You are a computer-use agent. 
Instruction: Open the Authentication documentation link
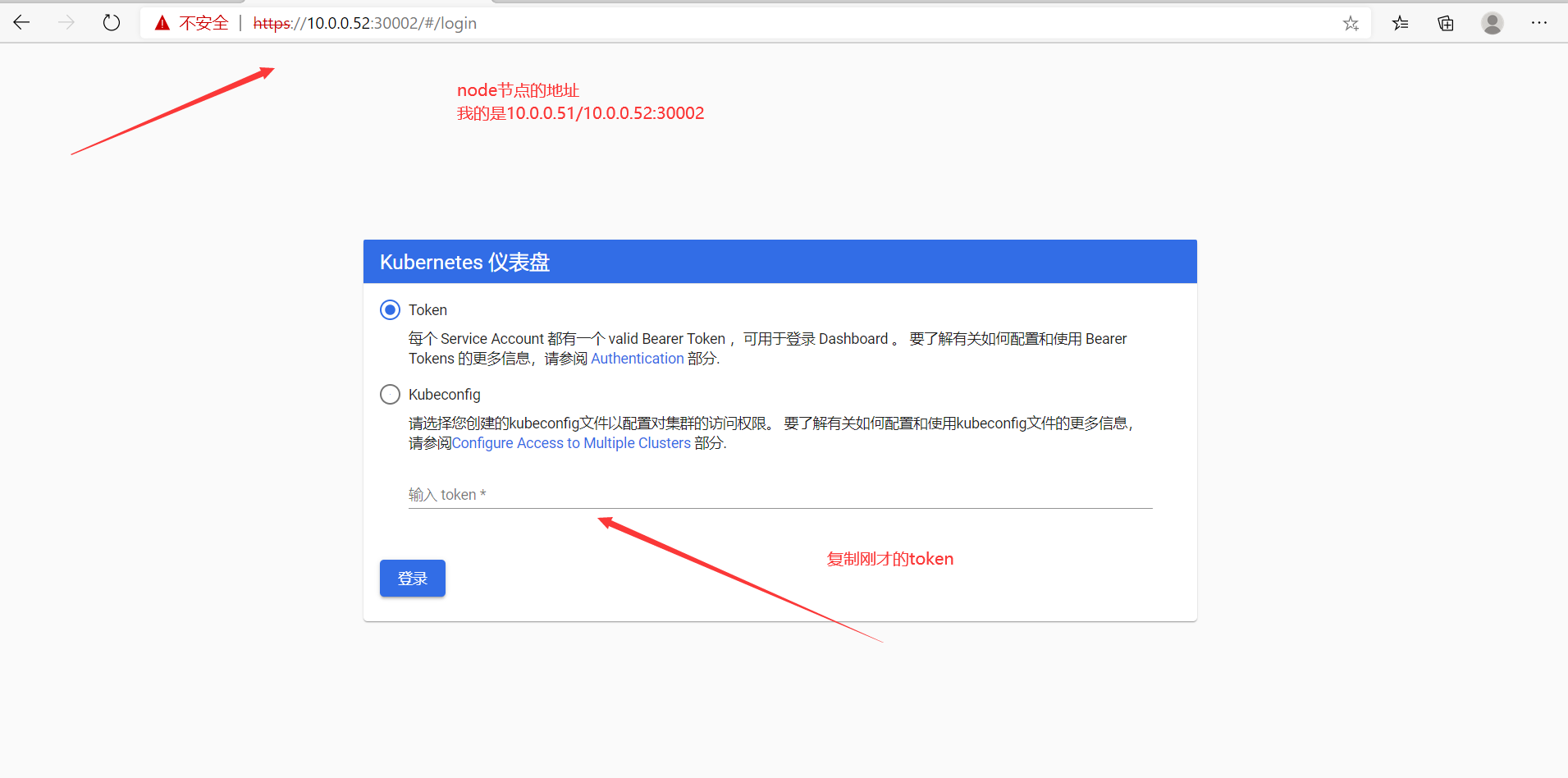(638, 359)
